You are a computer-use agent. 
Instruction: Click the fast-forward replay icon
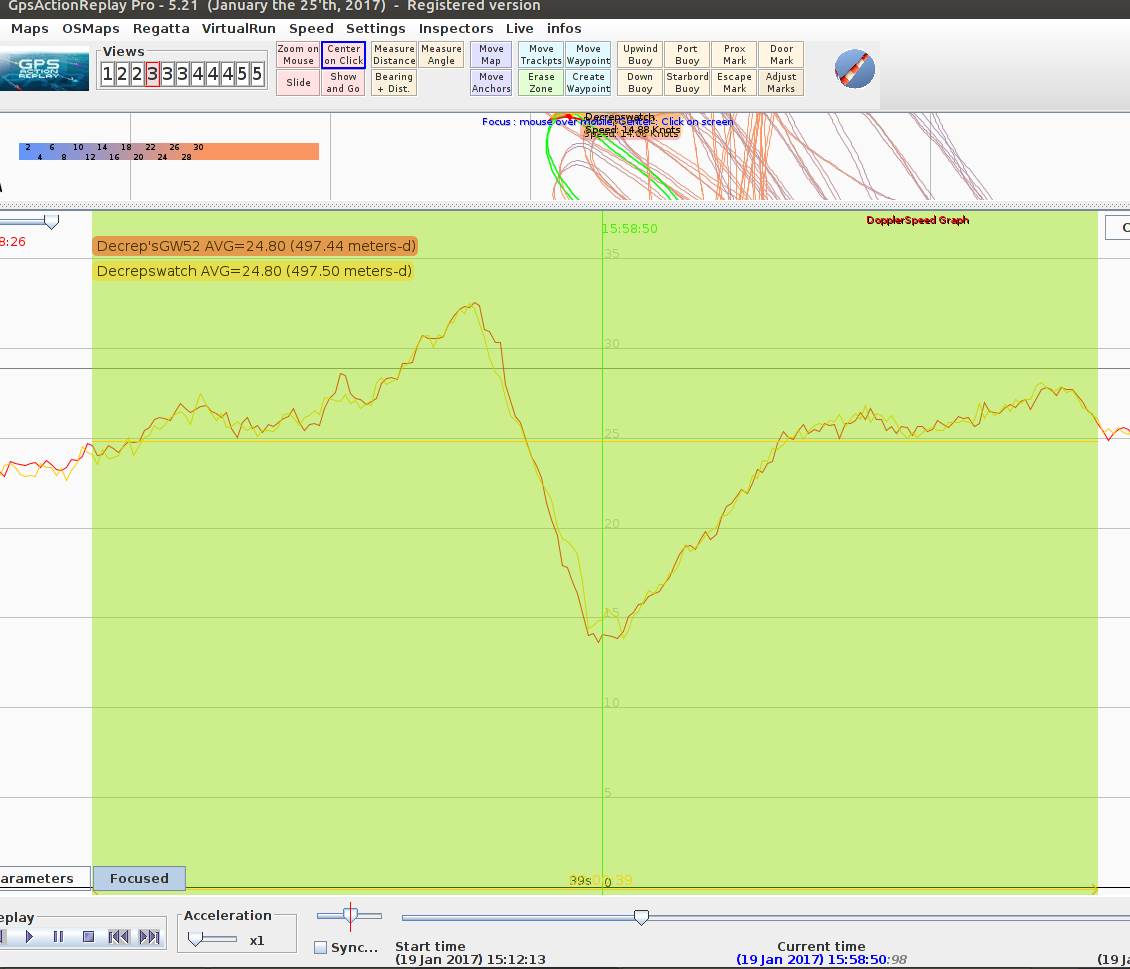click(149, 937)
